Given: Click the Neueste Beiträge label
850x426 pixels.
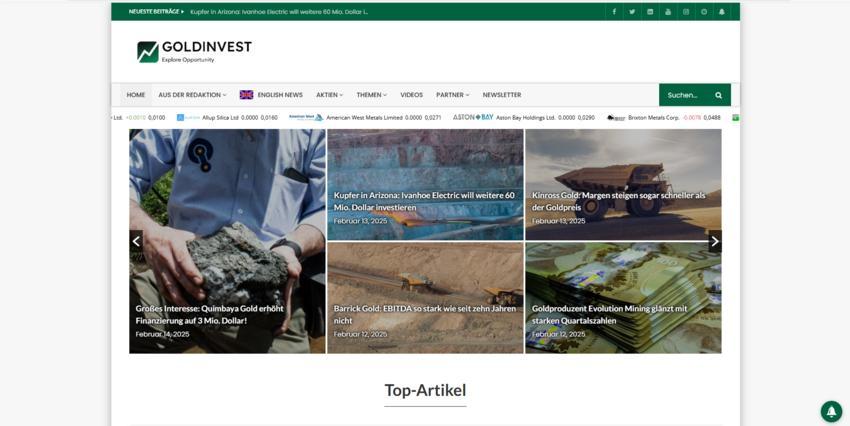Looking at the screenshot, I should (x=156, y=11).
